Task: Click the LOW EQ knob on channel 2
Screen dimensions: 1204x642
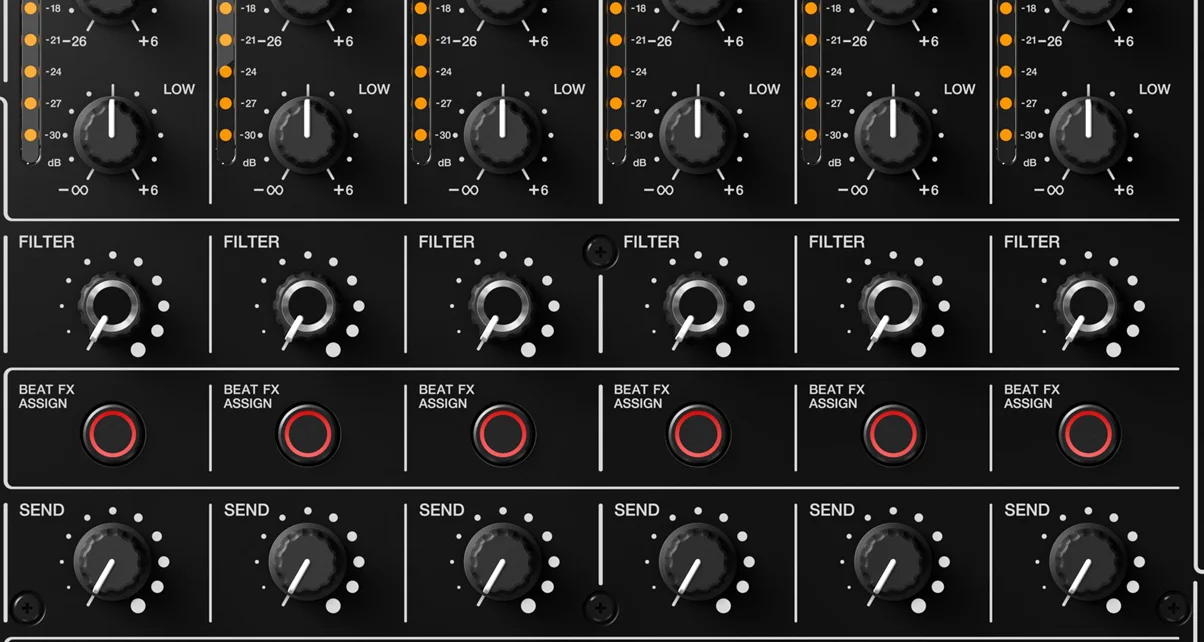Action: click(x=307, y=134)
